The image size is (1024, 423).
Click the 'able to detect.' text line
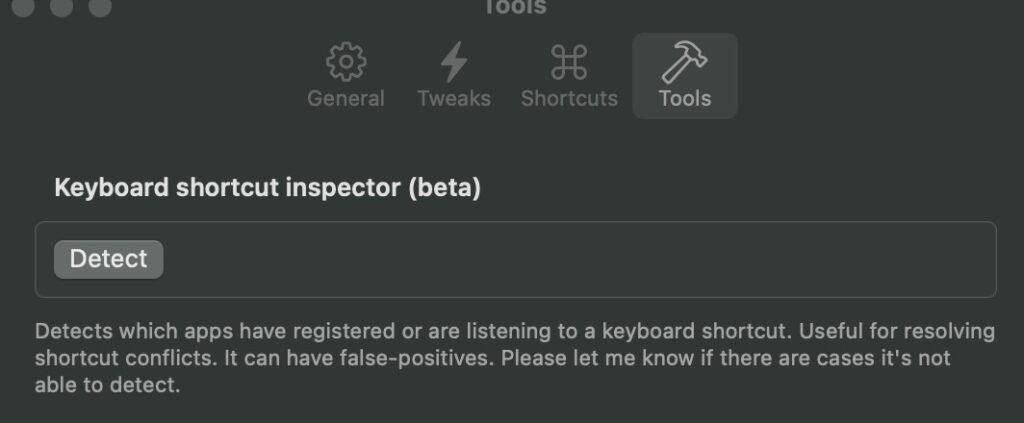pyautogui.click(x=107, y=385)
